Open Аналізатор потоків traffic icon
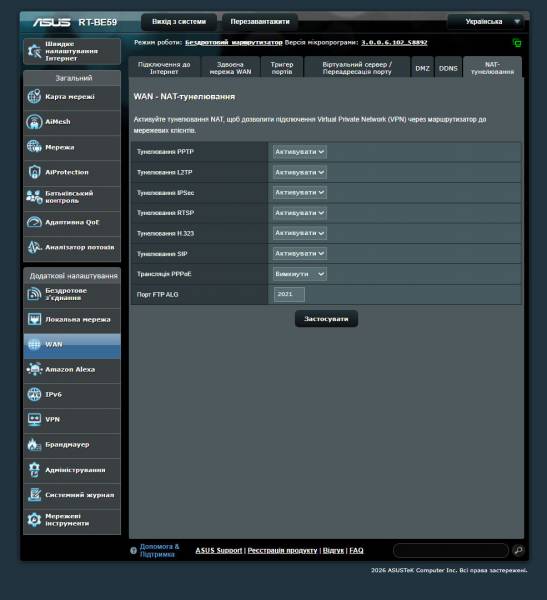The width and height of the screenshot is (547, 600). (x=34, y=247)
